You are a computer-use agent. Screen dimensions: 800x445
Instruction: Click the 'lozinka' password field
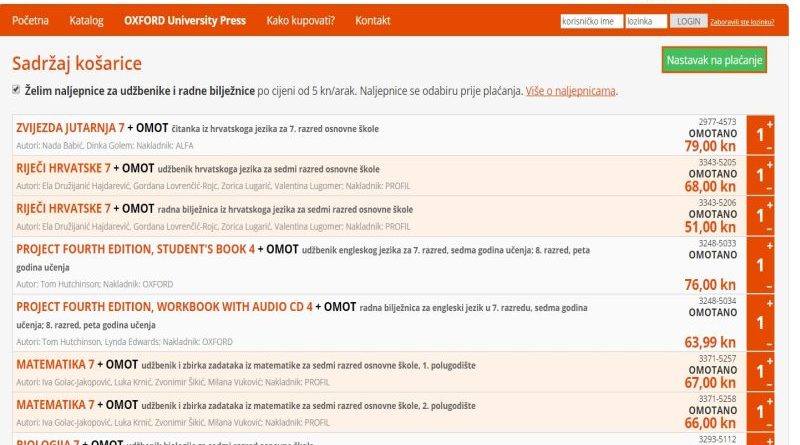coord(646,21)
